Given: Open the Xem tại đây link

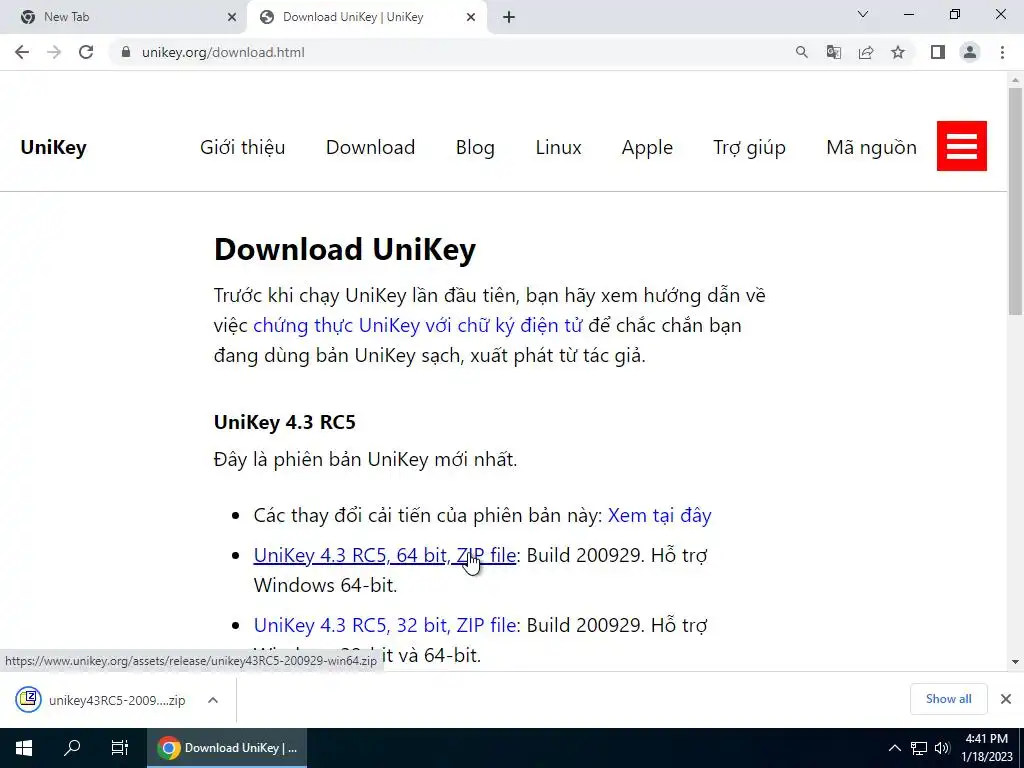Looking at the screenshot, I should (660, 515).
